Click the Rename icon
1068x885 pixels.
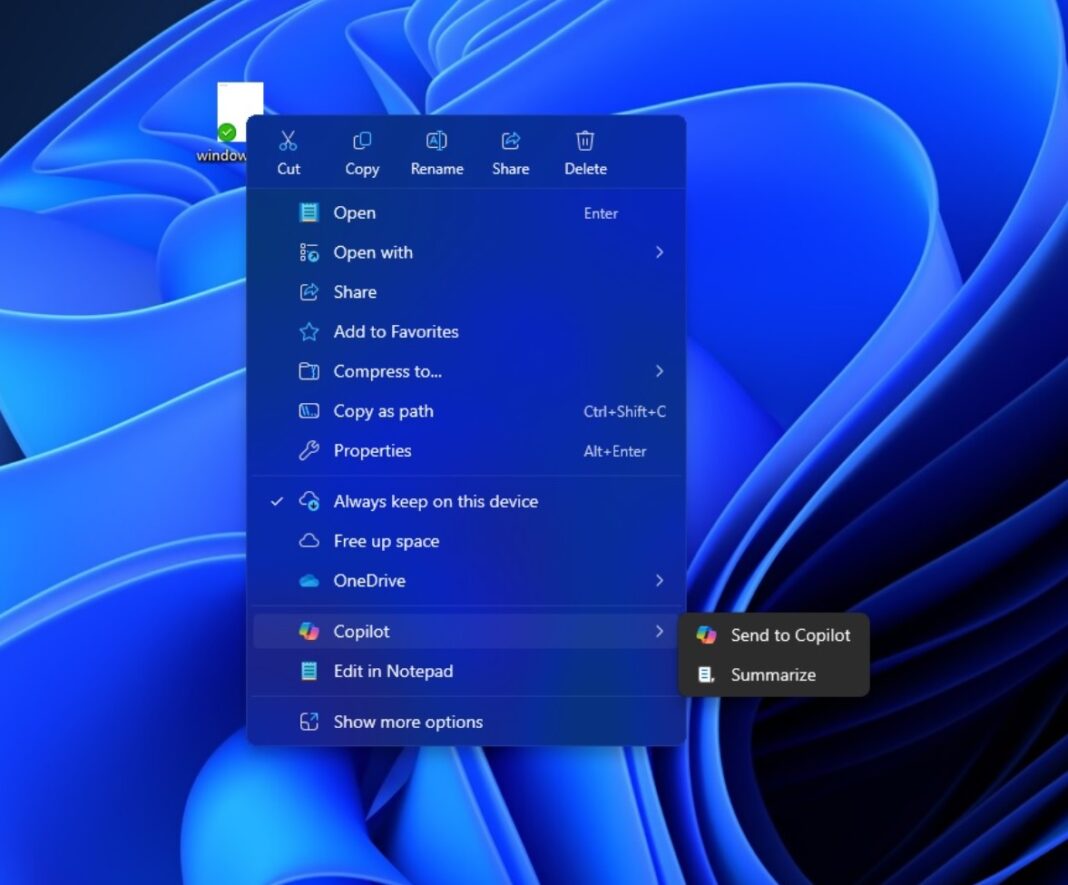(x=436, y=140)
